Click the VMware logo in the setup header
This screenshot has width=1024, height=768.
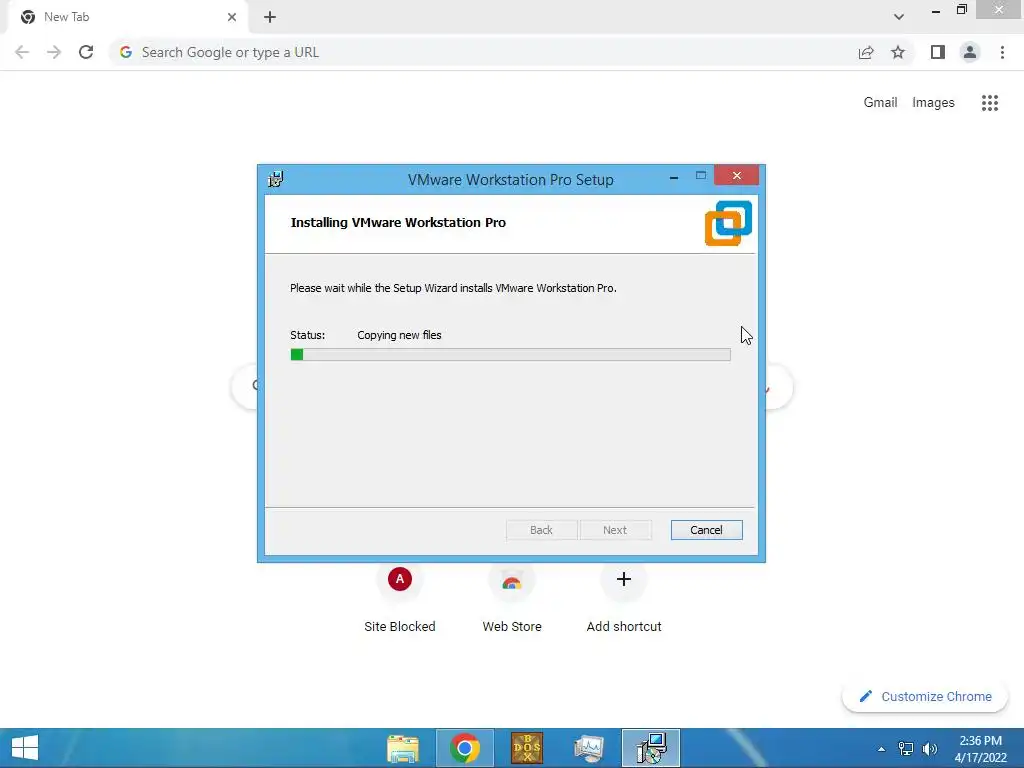tap(728, 223)
